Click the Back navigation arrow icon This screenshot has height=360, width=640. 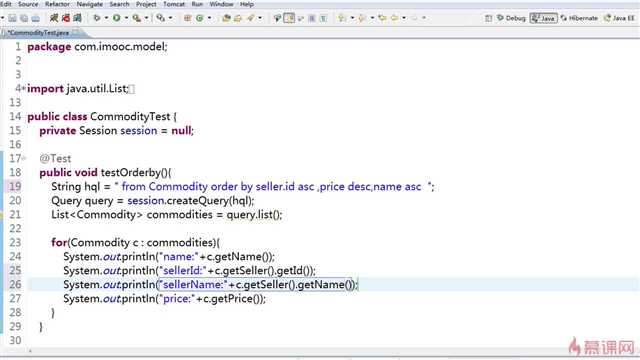(394, 18)
